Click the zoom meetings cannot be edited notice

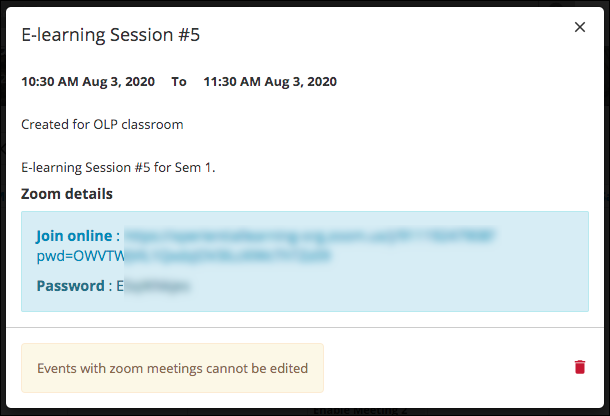172,368
